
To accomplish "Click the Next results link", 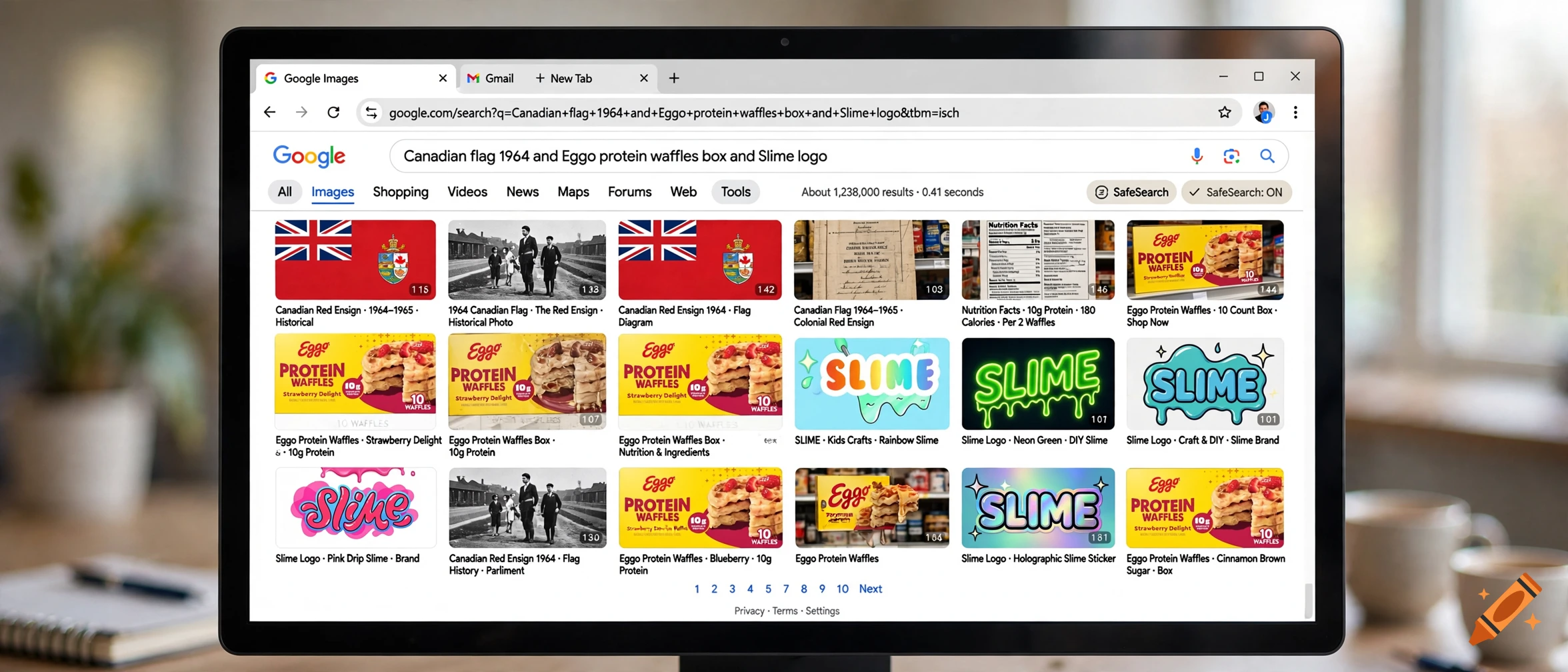I will click(870, 589).
